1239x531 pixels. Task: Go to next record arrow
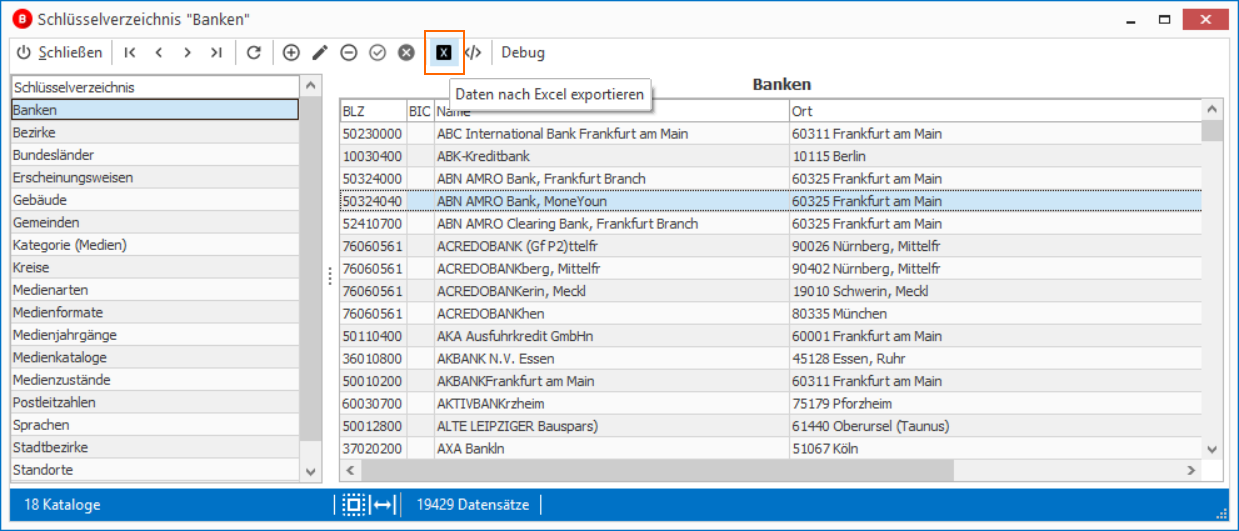point(187,52)
